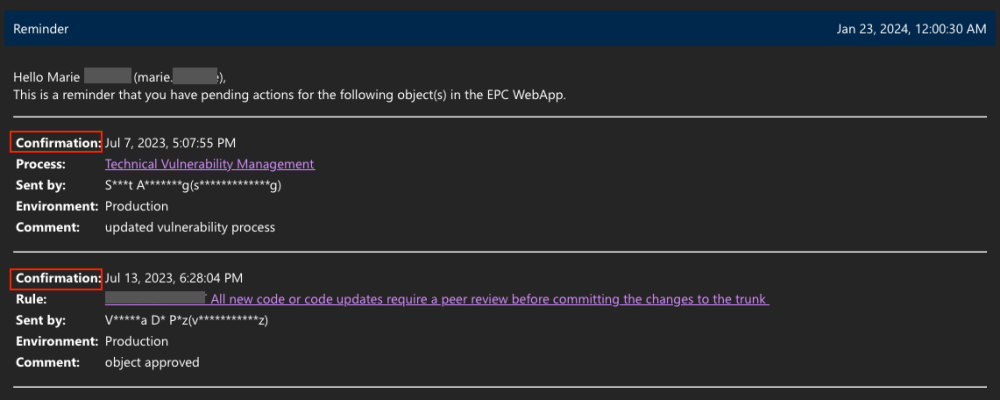The width and height of the screenshot is (1000, 400).
Task: Click the object approved comment text
Action: click(152, 362)
